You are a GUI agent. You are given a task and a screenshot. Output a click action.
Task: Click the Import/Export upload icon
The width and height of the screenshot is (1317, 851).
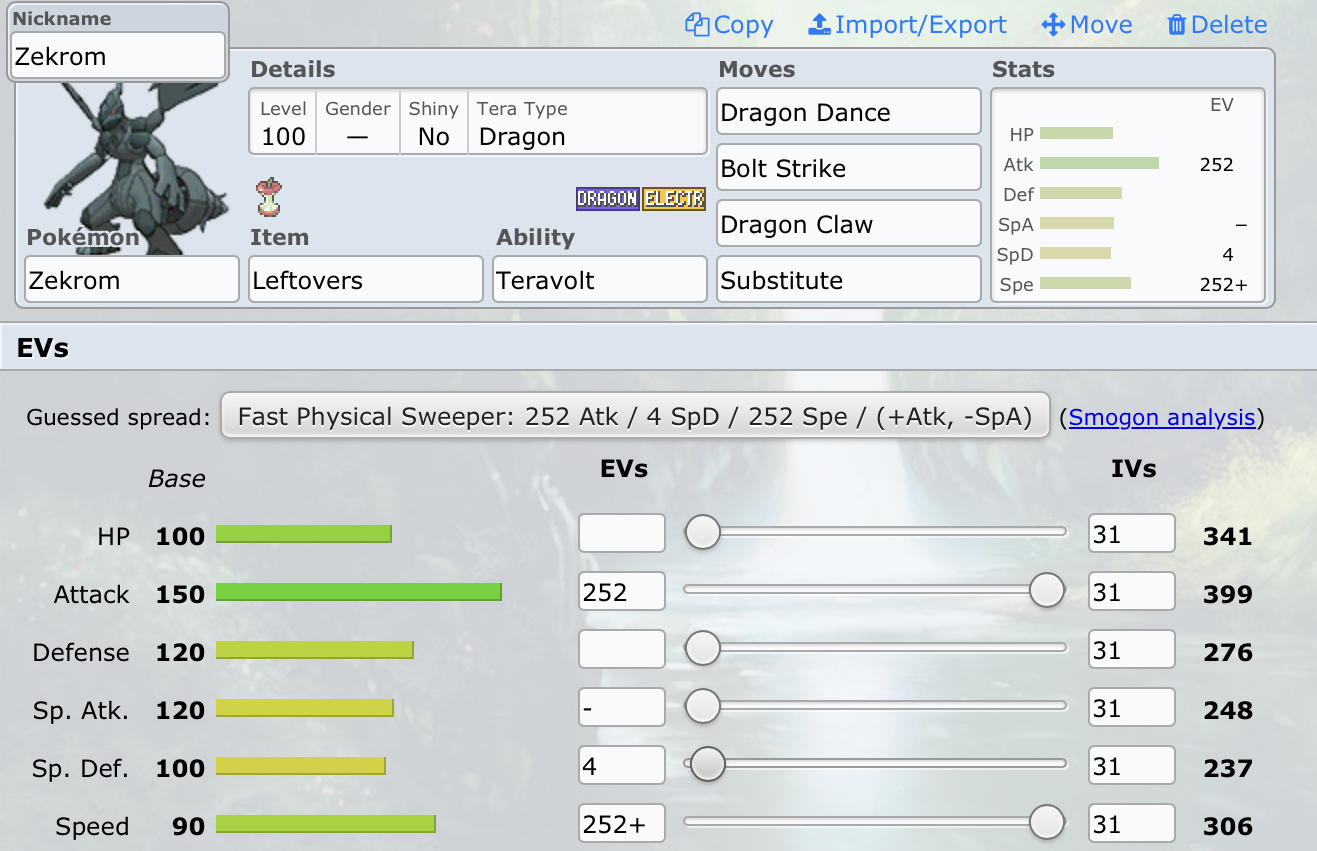[x=819, y=25]
